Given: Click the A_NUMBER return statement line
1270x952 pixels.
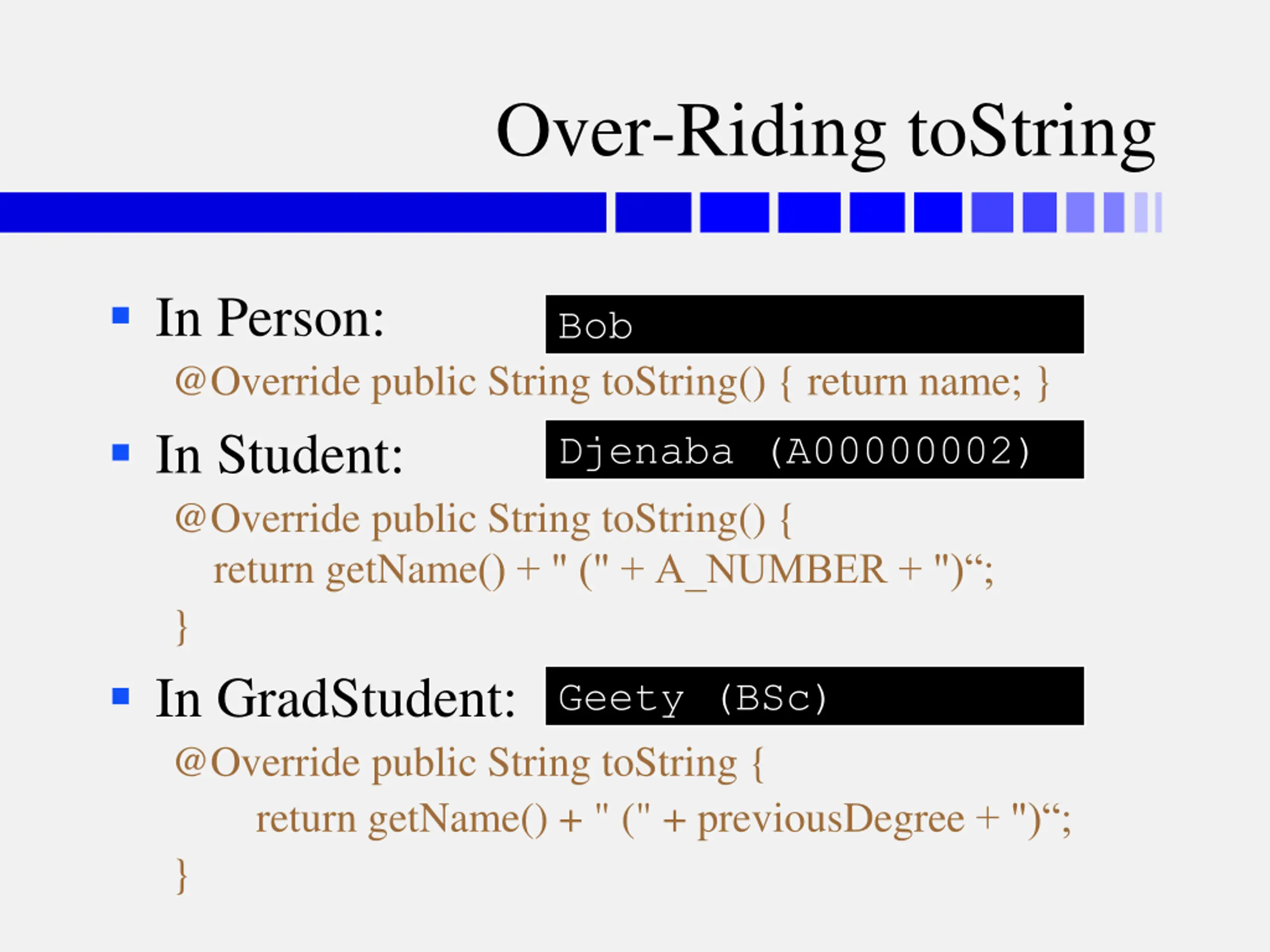Looking at the screenshot, I should [603, 571].
